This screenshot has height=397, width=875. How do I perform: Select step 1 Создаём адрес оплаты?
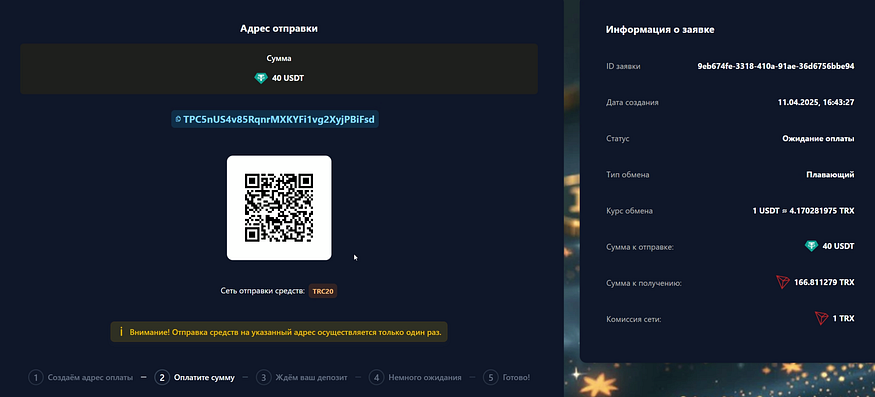pos(81,377)
